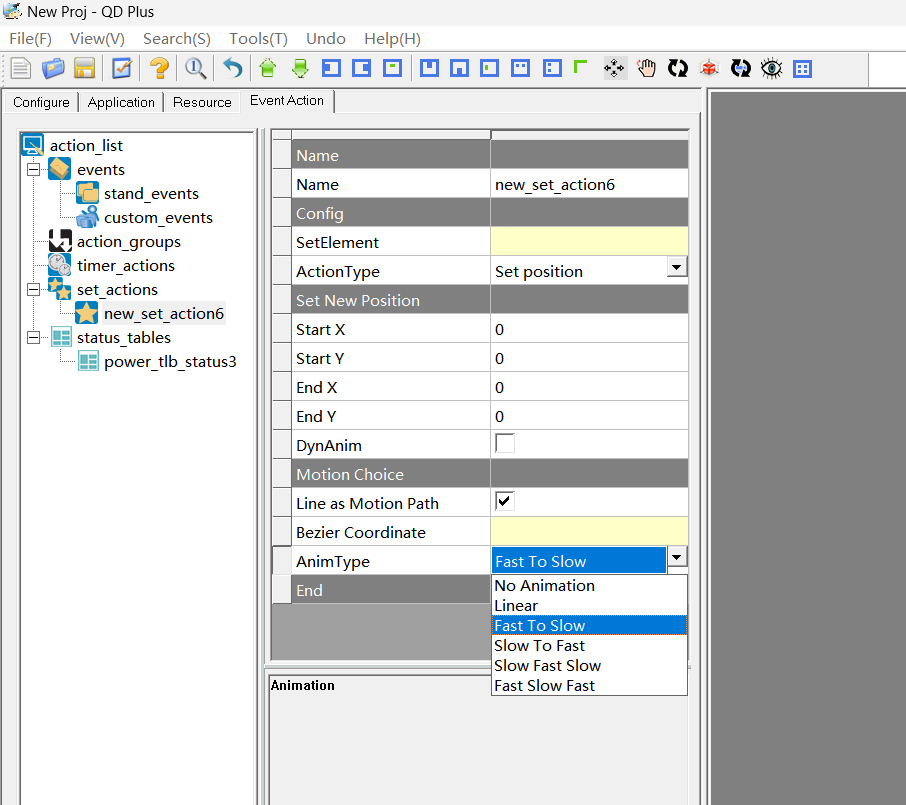This screenshot has height=805, width=906.
Task: Choose Slow To Fast animation option
Action: coord(589,646)
